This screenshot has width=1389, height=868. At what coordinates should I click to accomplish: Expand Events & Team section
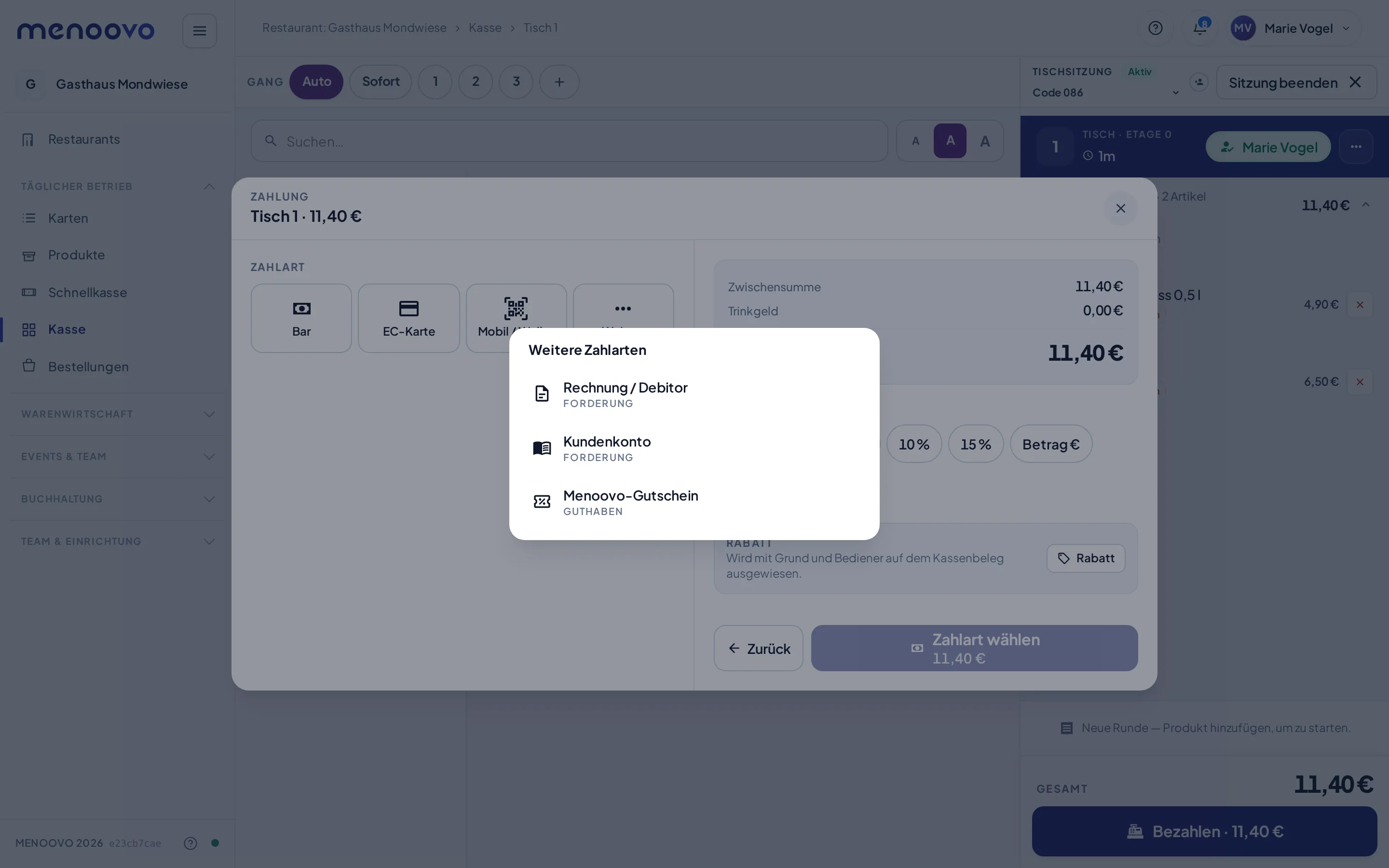click(118, 456)
